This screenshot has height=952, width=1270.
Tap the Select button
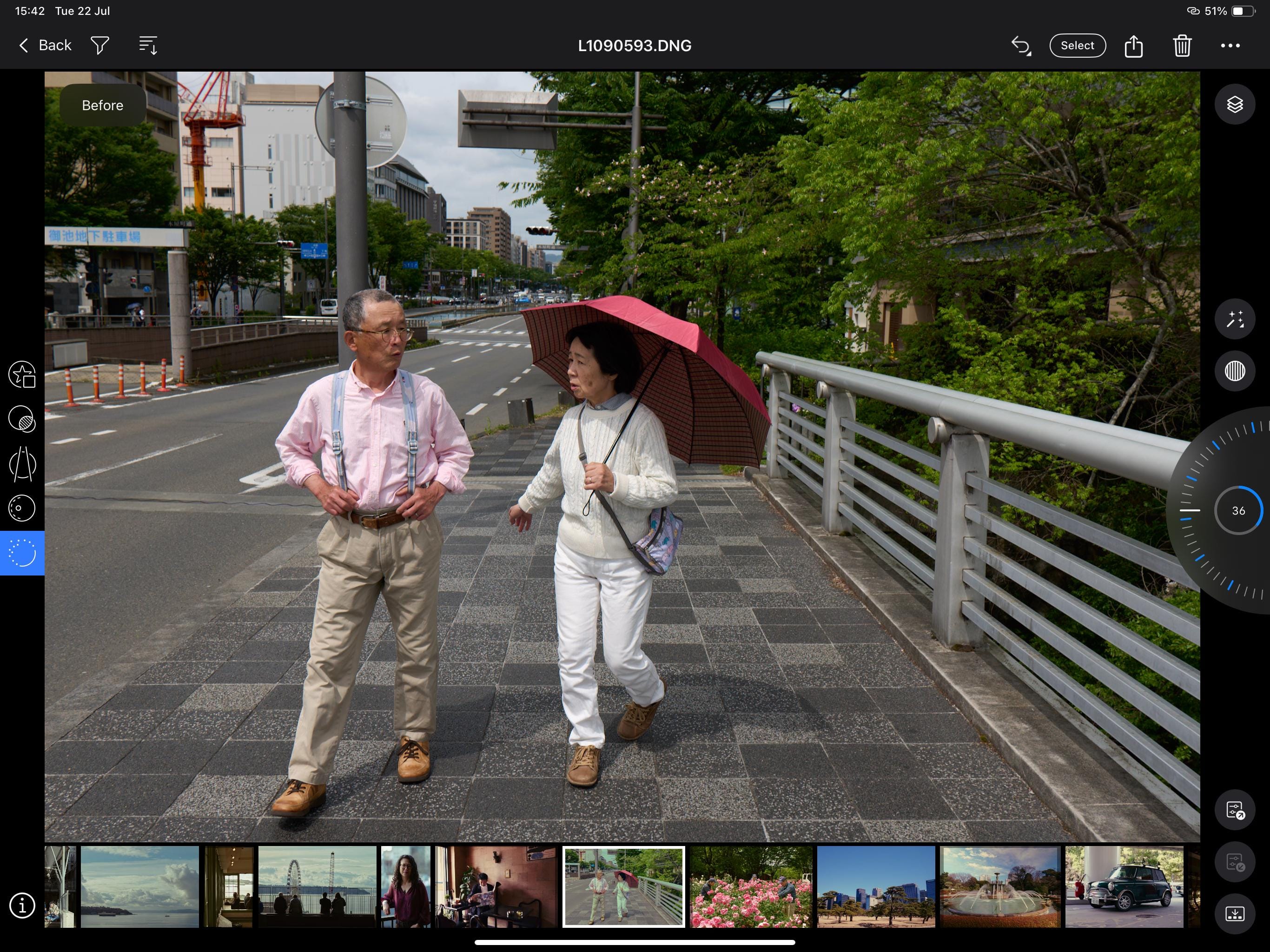[x=1077, y=46]
